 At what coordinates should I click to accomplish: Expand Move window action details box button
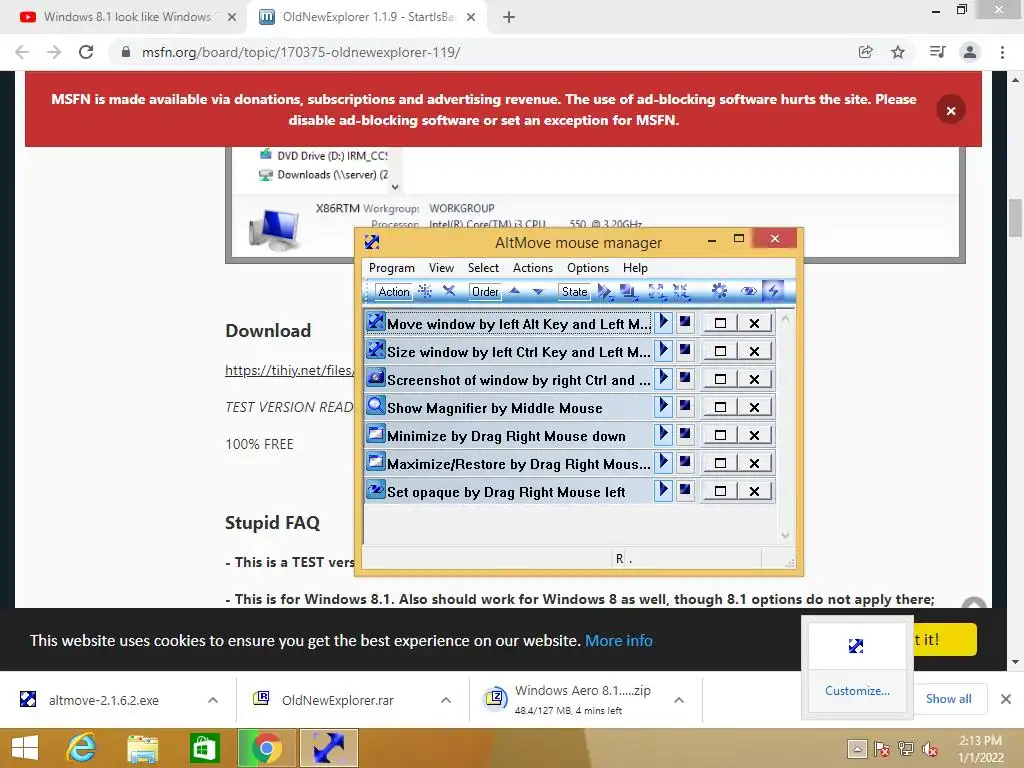720,323
